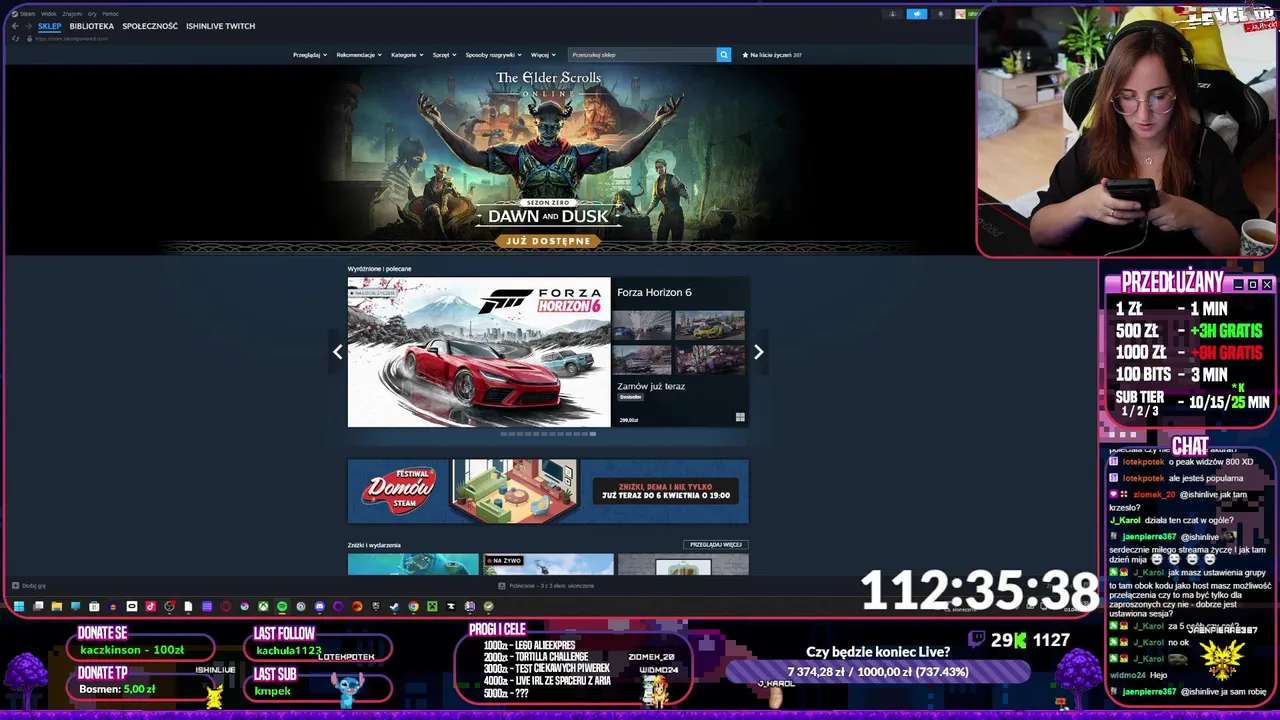Open Xbox app from the taskbar

tap(263, 606)
